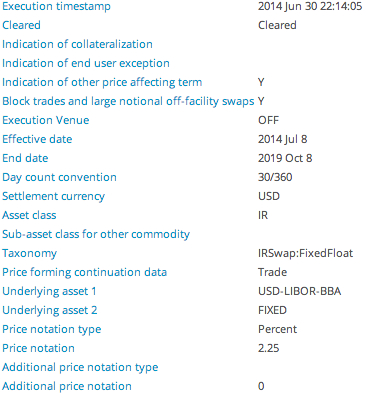This screenshot has width=366, height=398.
Task: Select Indication of collateralization label
Action: click(77, 44)
